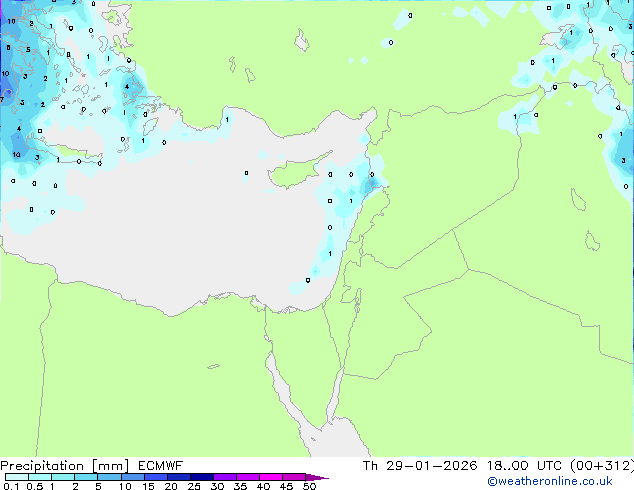
Task: Click the 0.5–1 mm legend swatch
Action: (40, 477)
